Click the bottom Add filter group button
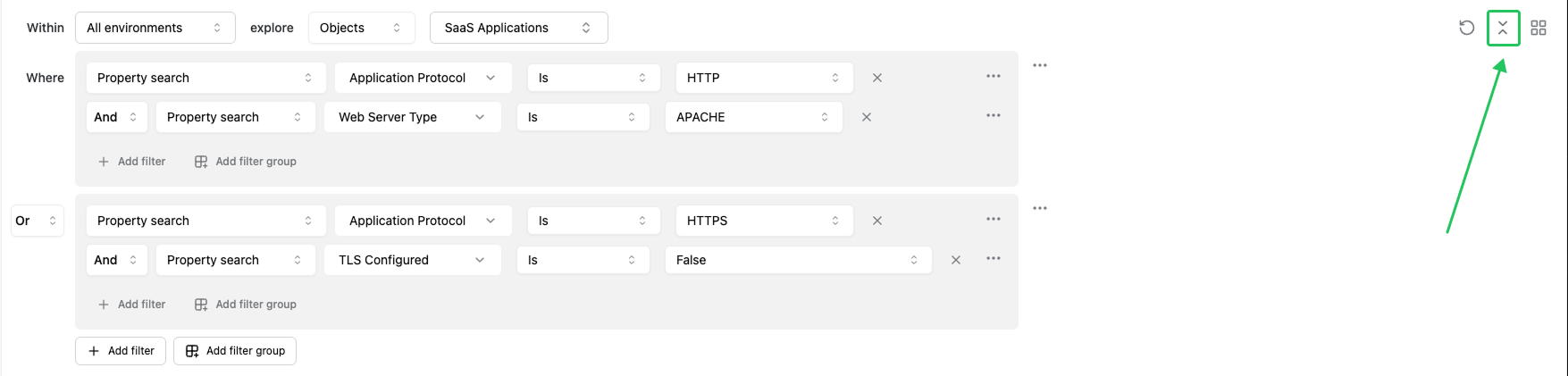This screenshot has width=1568, height=376. pyautogui.click(x=235, y=351)
